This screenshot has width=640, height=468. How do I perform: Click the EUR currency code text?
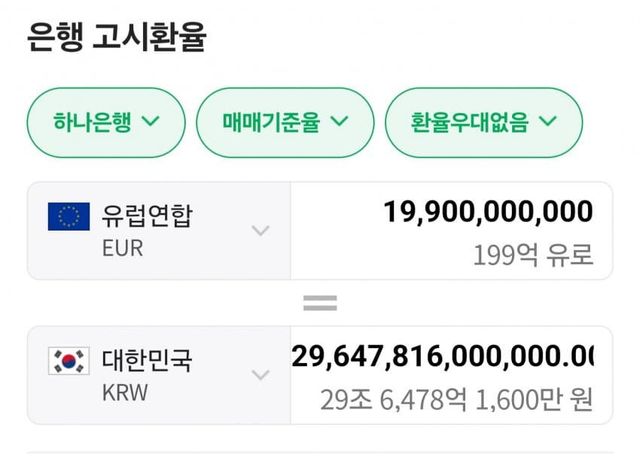pos(122,248)
